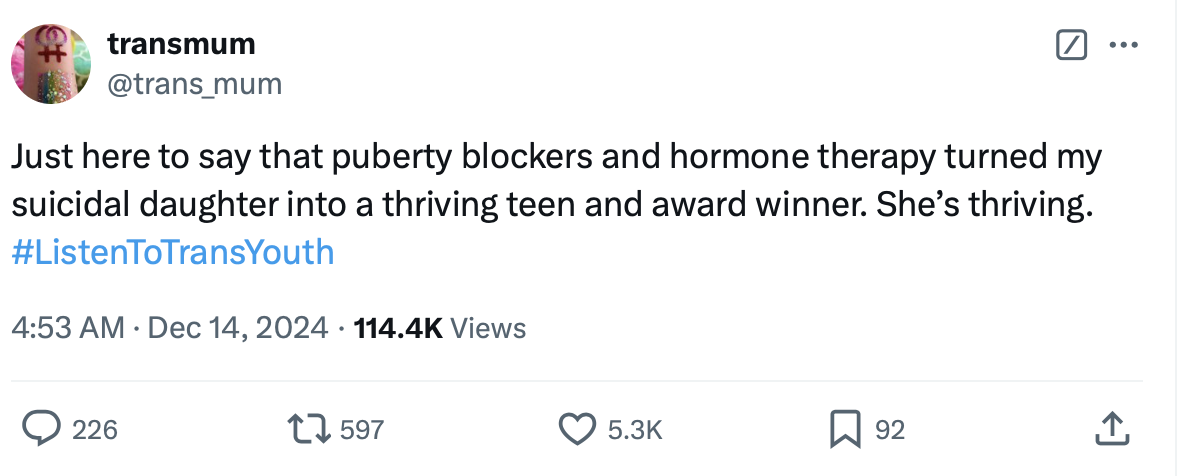Click the 5.3K likes count
Screen dimensions: 1180x476
point(634,430)
